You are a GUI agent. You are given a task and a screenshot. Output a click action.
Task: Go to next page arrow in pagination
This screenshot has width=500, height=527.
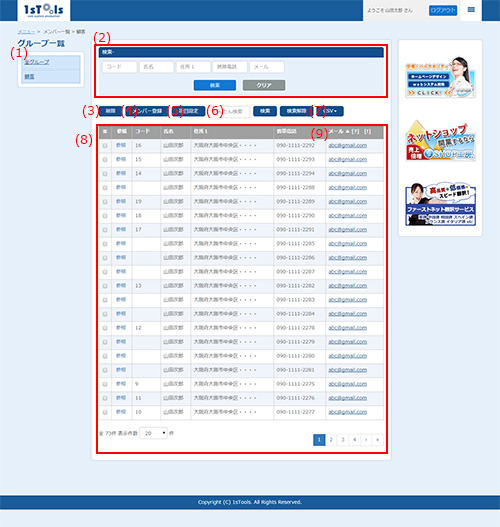click(366, 440)
